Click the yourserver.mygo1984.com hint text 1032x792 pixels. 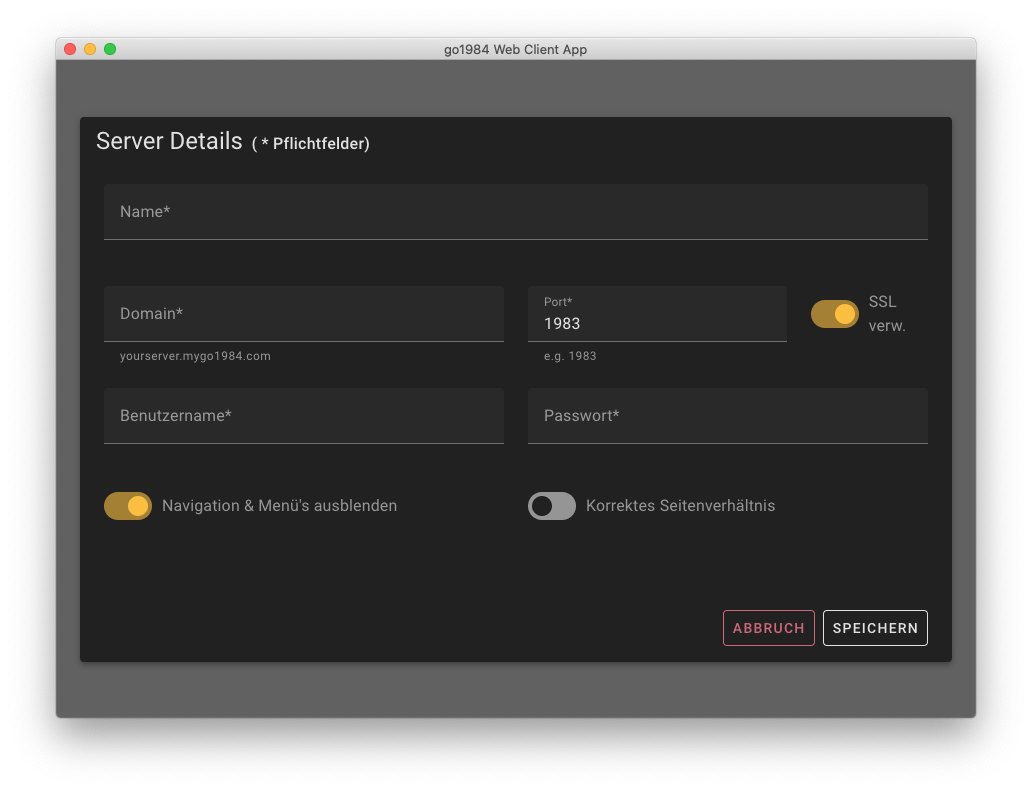(195, 356)
